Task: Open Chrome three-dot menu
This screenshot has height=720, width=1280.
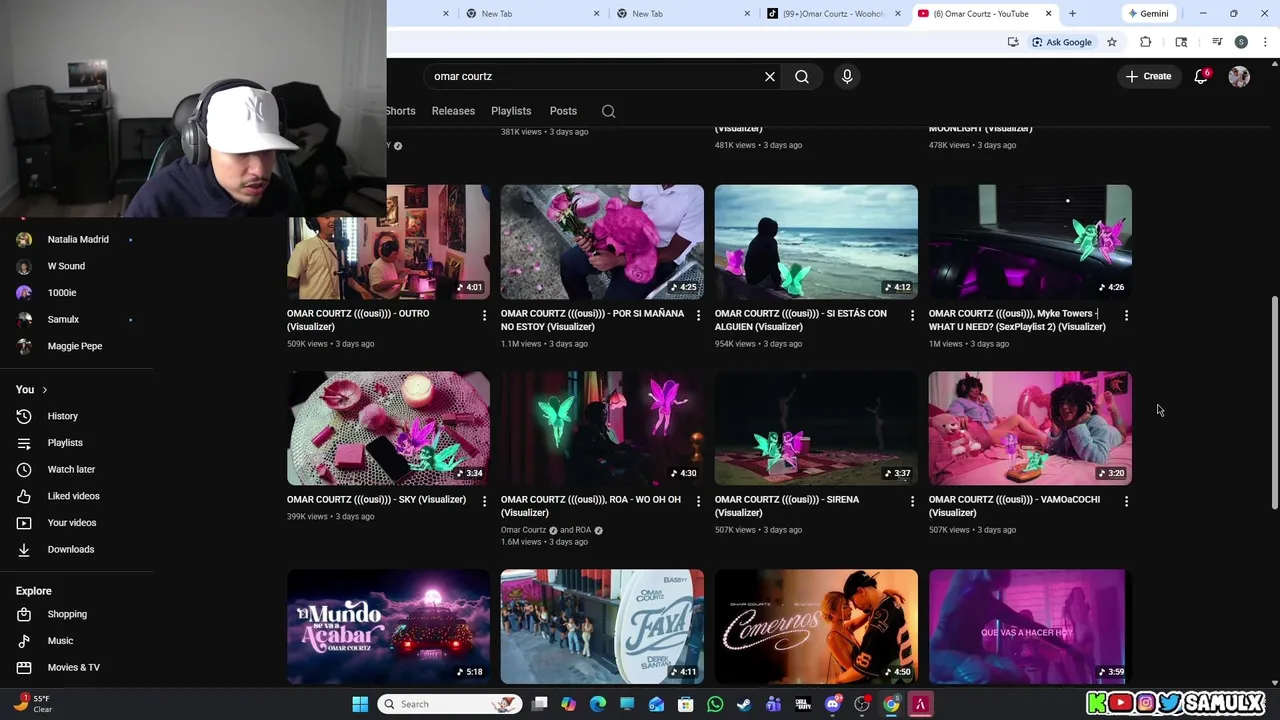Action: click(x=1265, y=42)
